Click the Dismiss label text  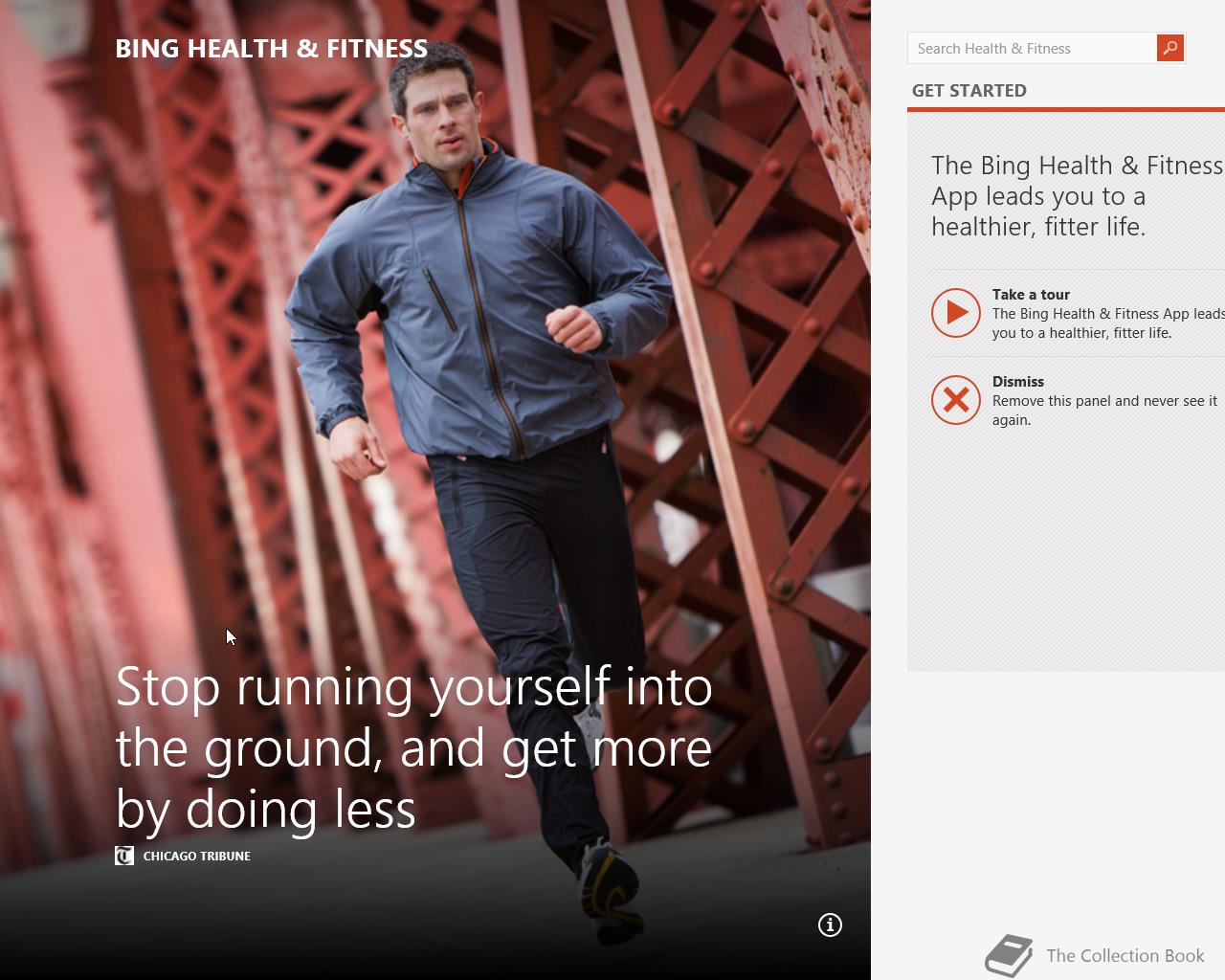pos(1018,382)
